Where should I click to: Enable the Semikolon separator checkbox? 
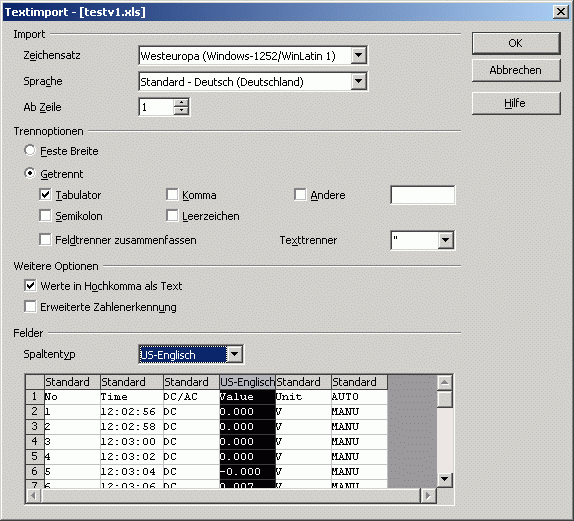coord(45,215)
